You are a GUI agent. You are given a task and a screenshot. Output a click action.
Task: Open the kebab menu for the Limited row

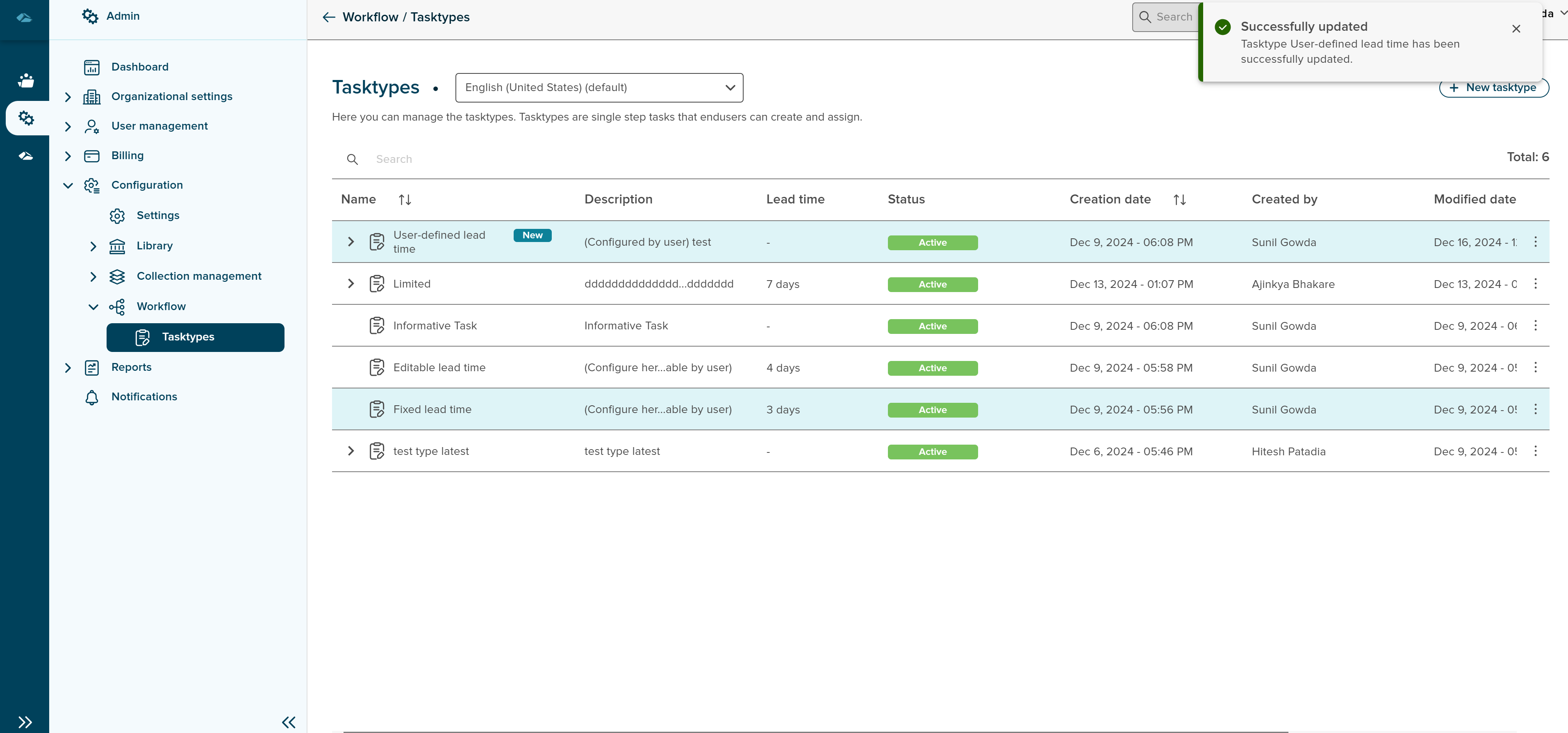[x=1535, y=284]
